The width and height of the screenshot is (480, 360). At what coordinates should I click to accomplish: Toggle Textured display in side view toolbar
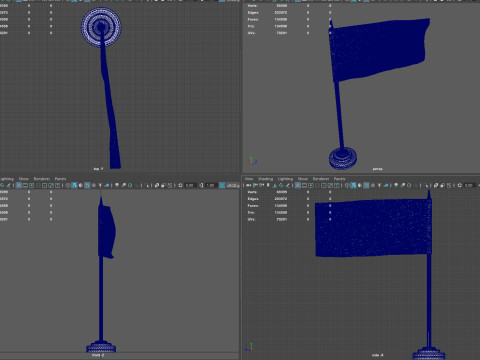[x=373, y=185]
